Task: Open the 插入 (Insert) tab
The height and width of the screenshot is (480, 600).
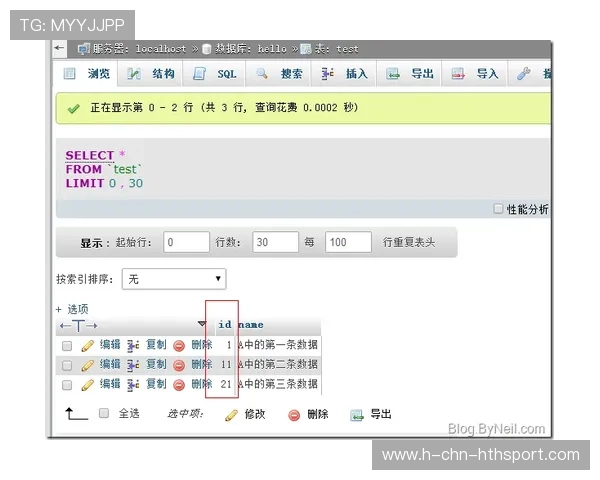Action: pyautogui.click(x=344, y=73)
